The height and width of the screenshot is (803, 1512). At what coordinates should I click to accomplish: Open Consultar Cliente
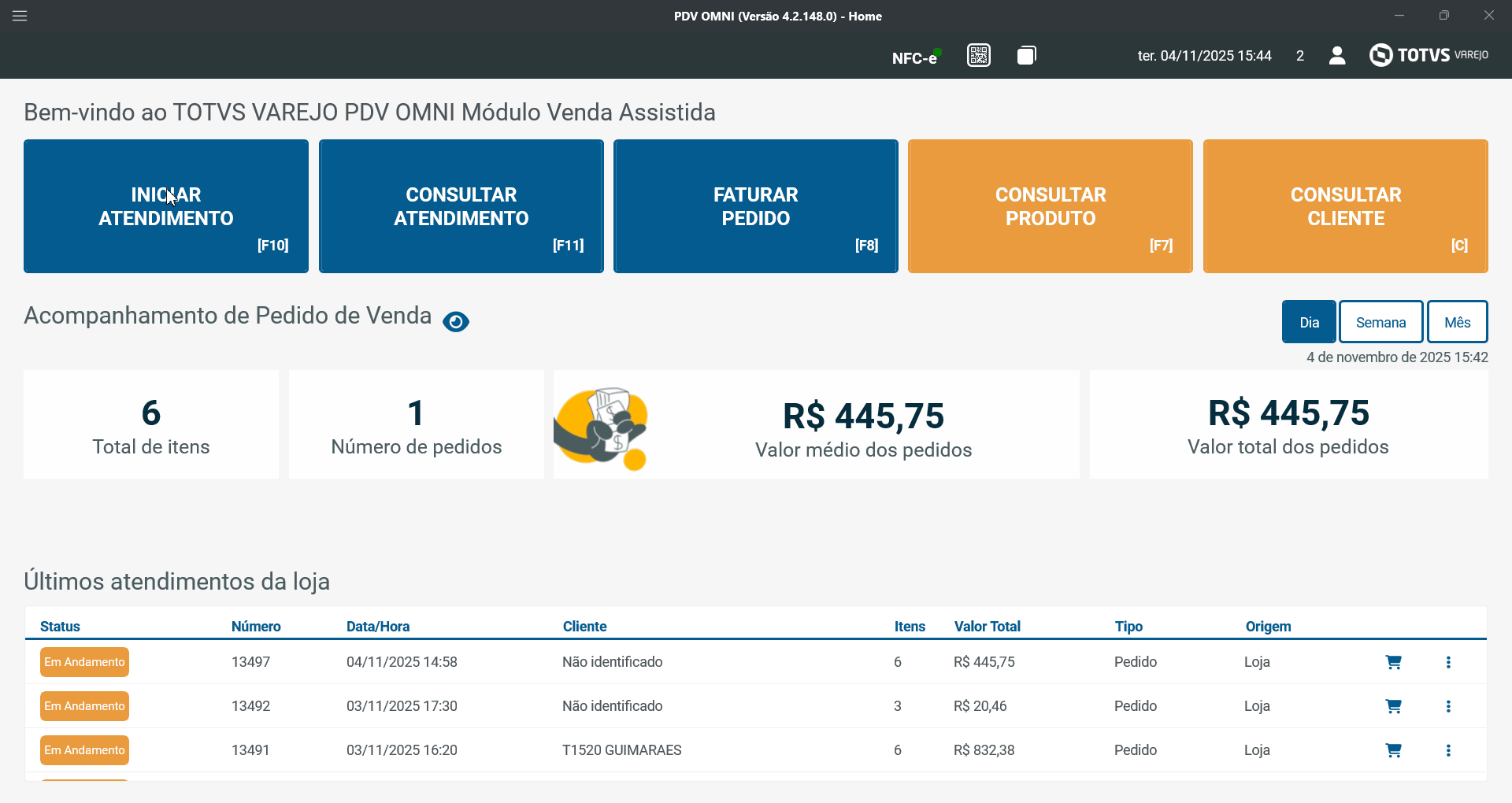[x=1346, y=206]
